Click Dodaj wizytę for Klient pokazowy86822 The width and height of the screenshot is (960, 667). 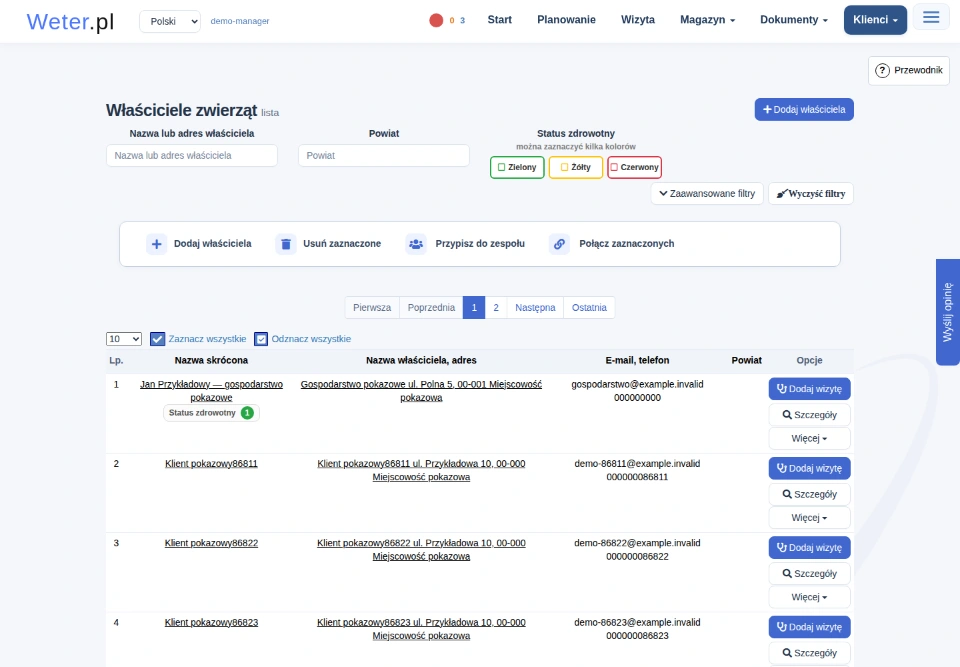(x=809, y=548)
